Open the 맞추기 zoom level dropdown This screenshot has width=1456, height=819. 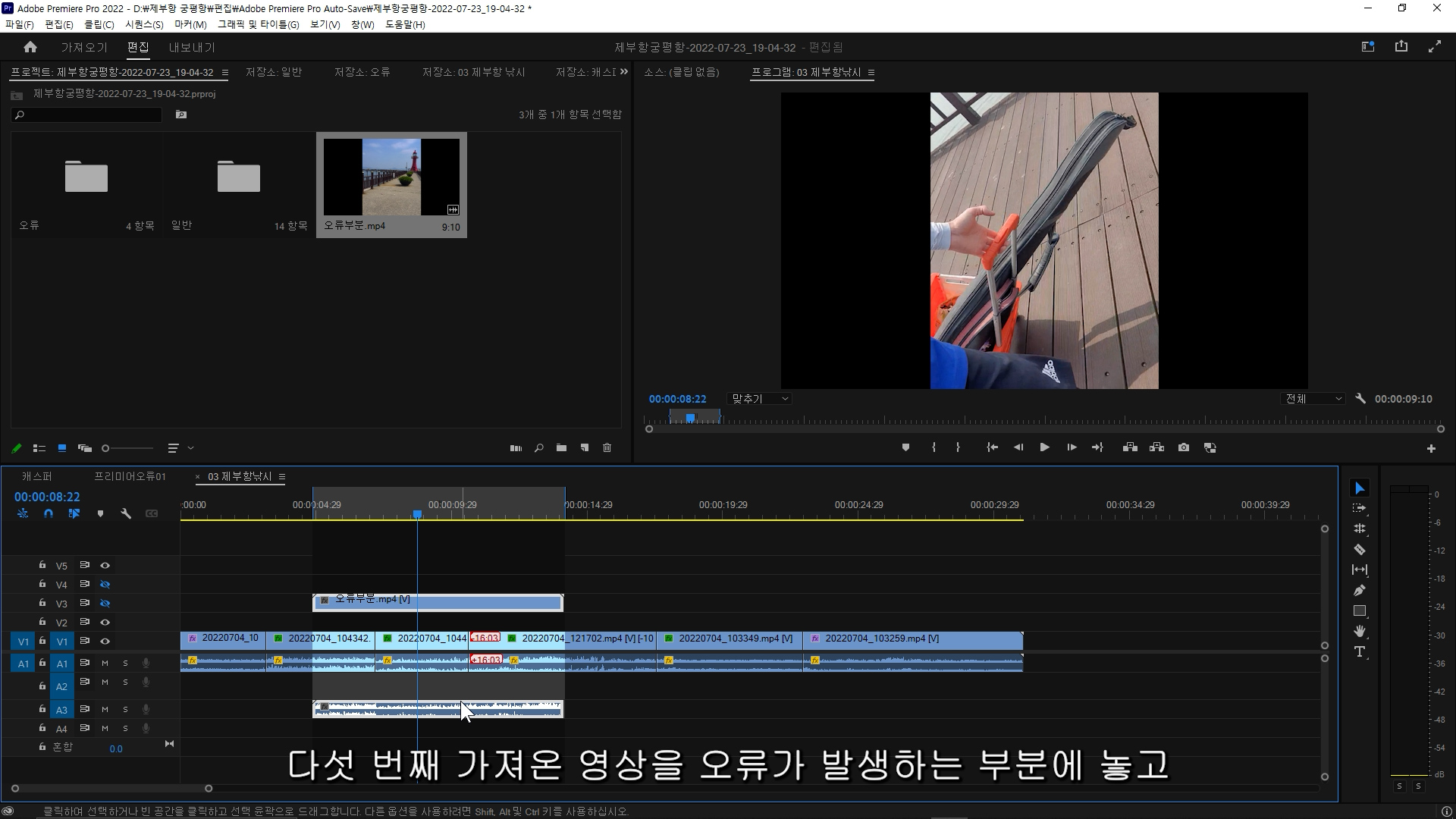click(x=759, y=399)
